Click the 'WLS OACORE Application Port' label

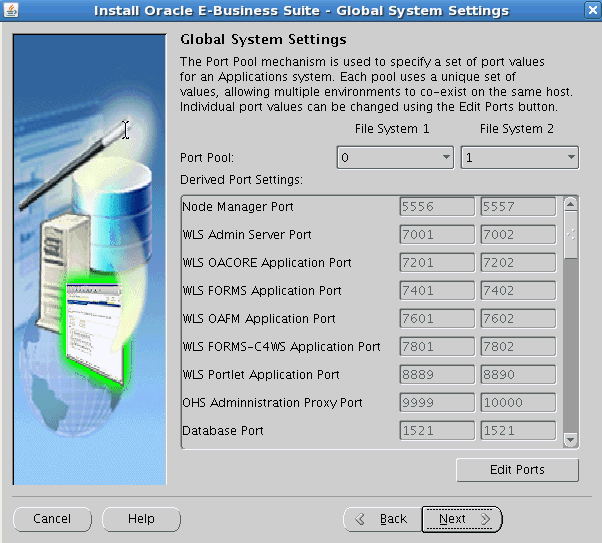[x=267, y=263]
